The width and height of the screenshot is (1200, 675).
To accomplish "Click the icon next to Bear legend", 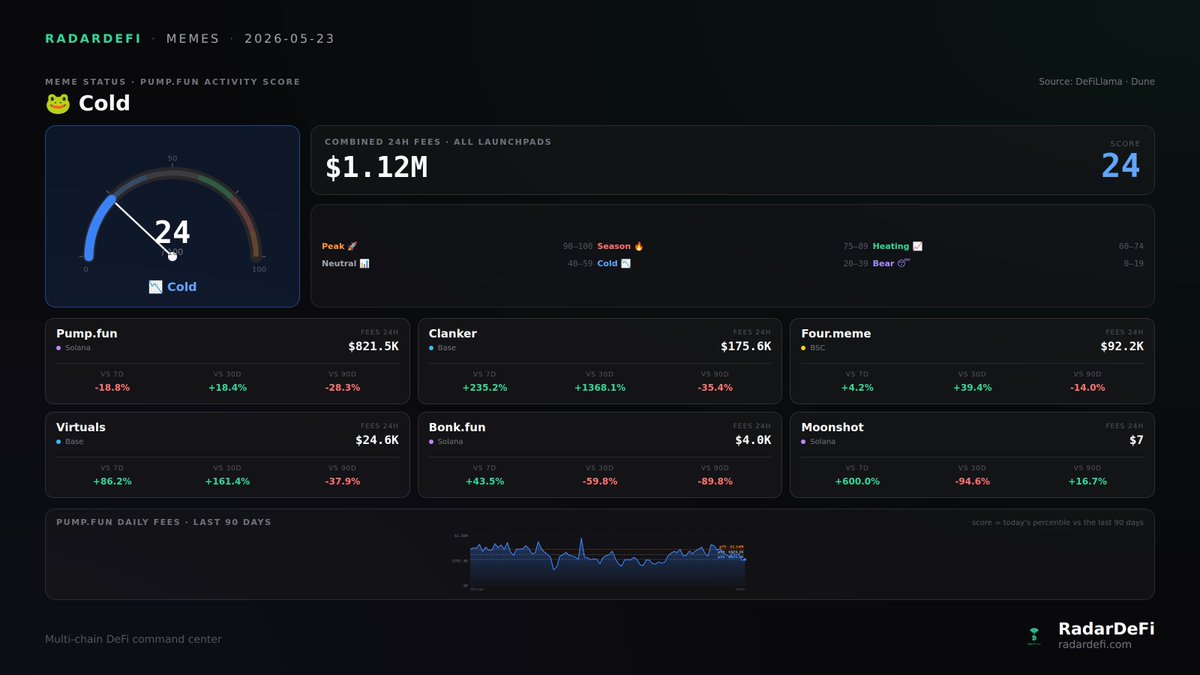I will [x=904, y=264].
